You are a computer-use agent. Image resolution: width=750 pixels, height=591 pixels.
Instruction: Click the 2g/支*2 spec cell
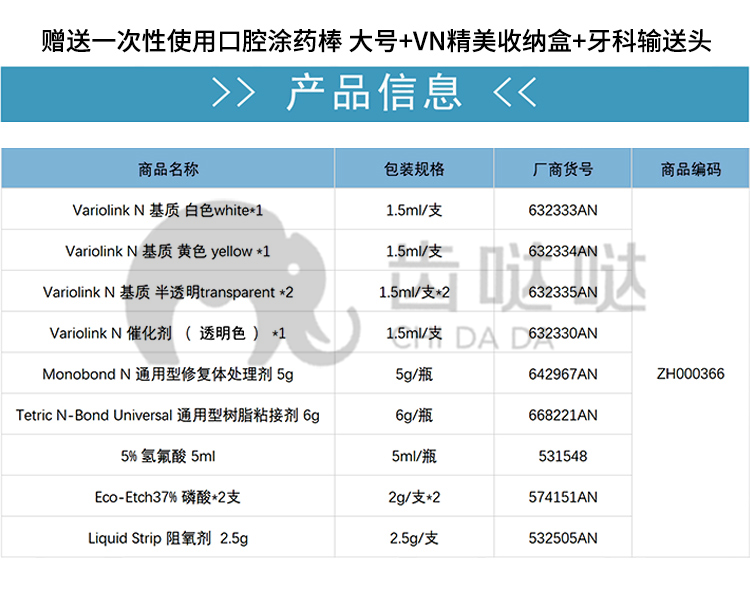[x=414, y=497]
